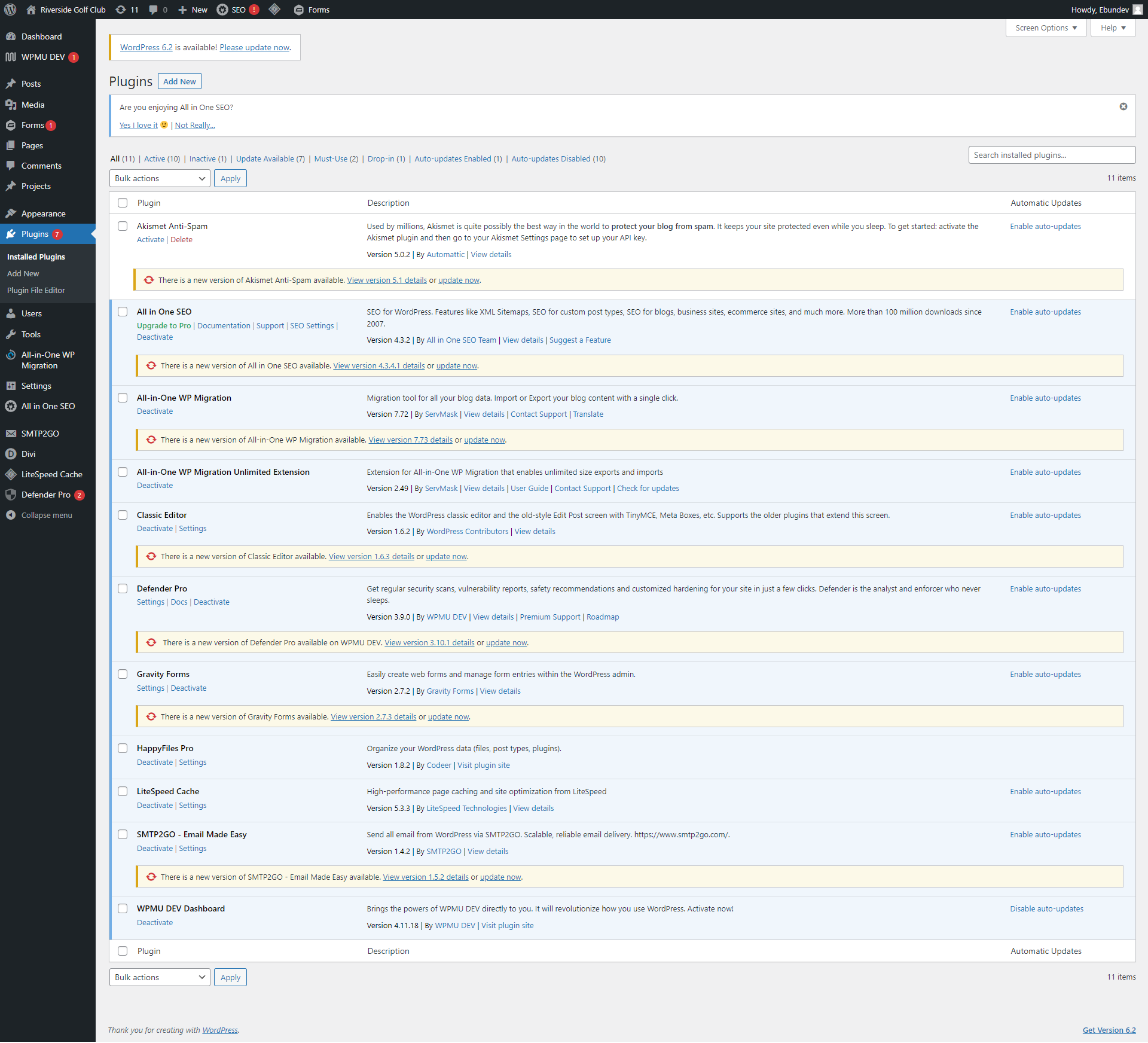Click the Divi icon in sidebar
This screenshot has height=1043, width=1148.
pyautogui.click(x=11, y=454)
